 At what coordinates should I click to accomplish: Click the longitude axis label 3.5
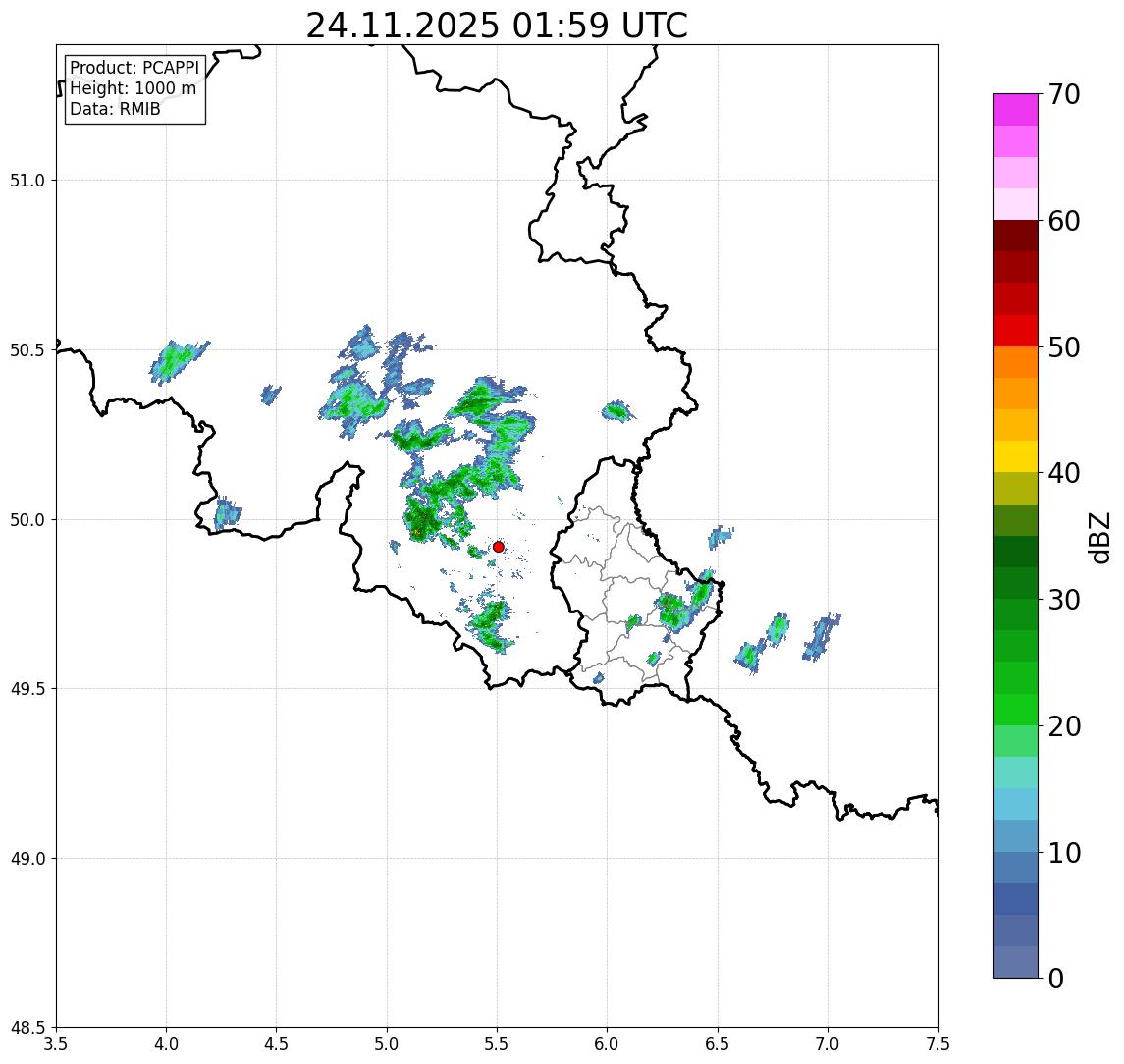pyautogui.click(x=56, y=1044)
